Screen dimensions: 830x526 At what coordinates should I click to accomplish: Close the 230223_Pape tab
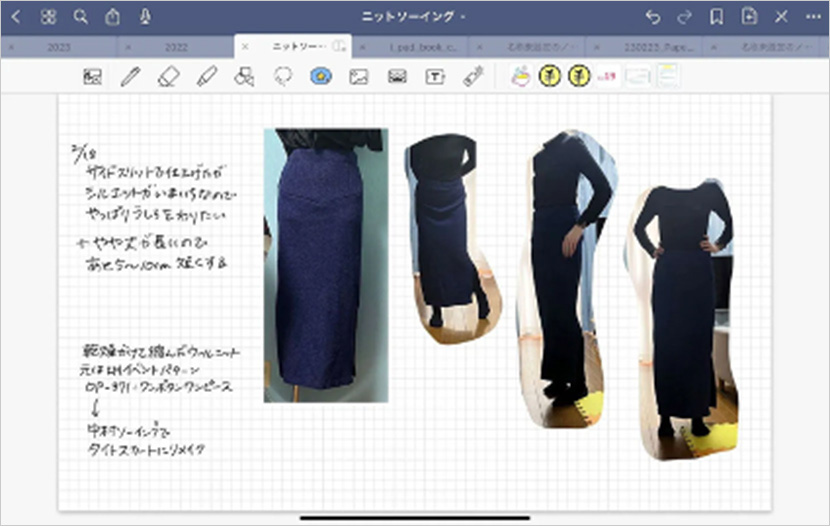(x=597, y=47)
